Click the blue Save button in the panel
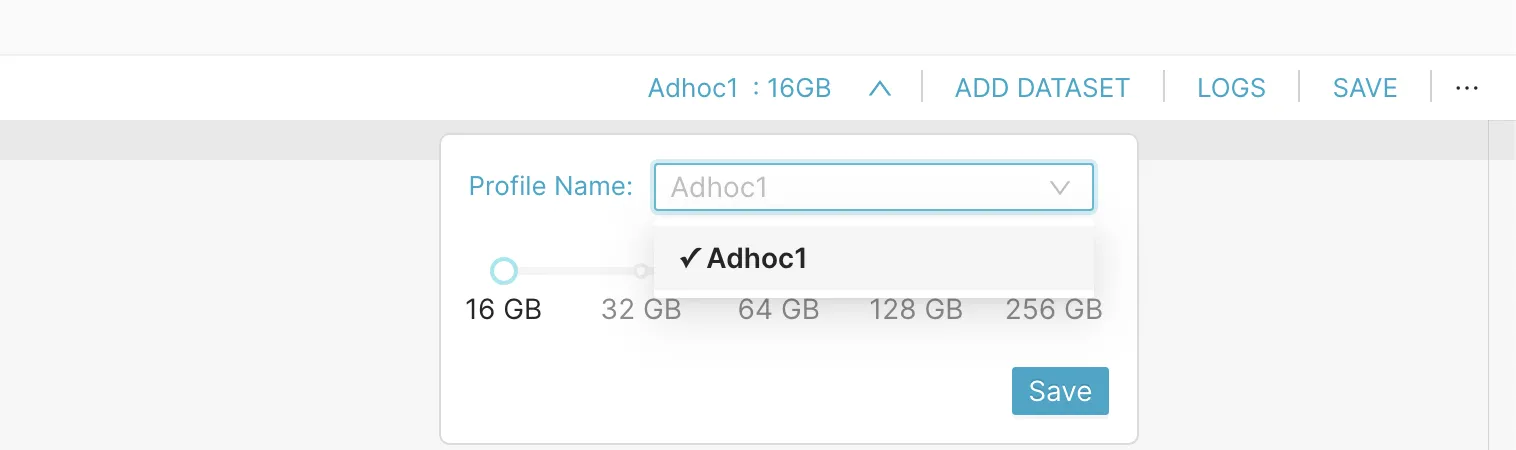Viewport: 1516px width, 450px height. pyautogui.click(x=1060, y=391)
